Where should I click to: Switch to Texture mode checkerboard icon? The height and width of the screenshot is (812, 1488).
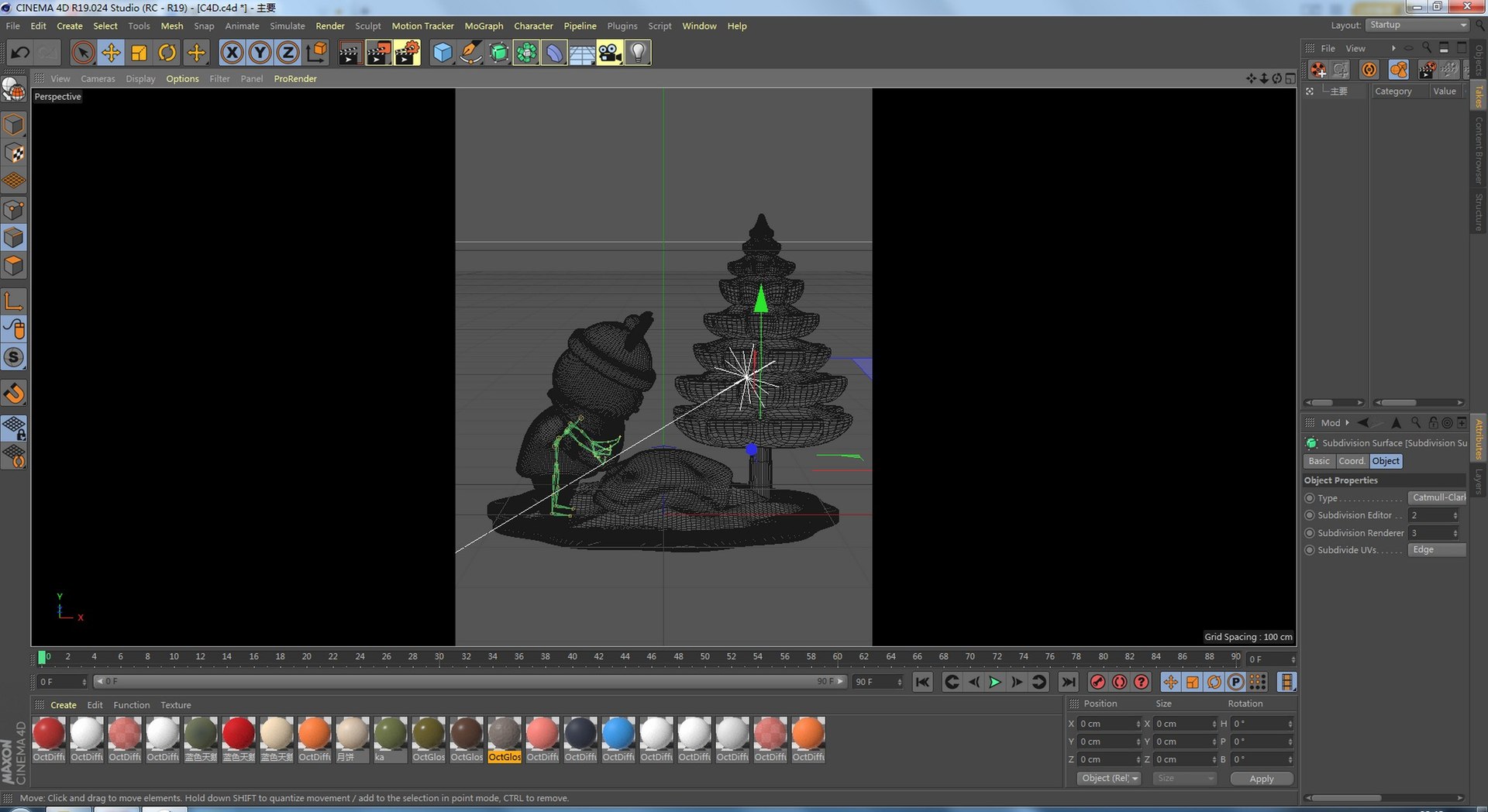point(14,153)
